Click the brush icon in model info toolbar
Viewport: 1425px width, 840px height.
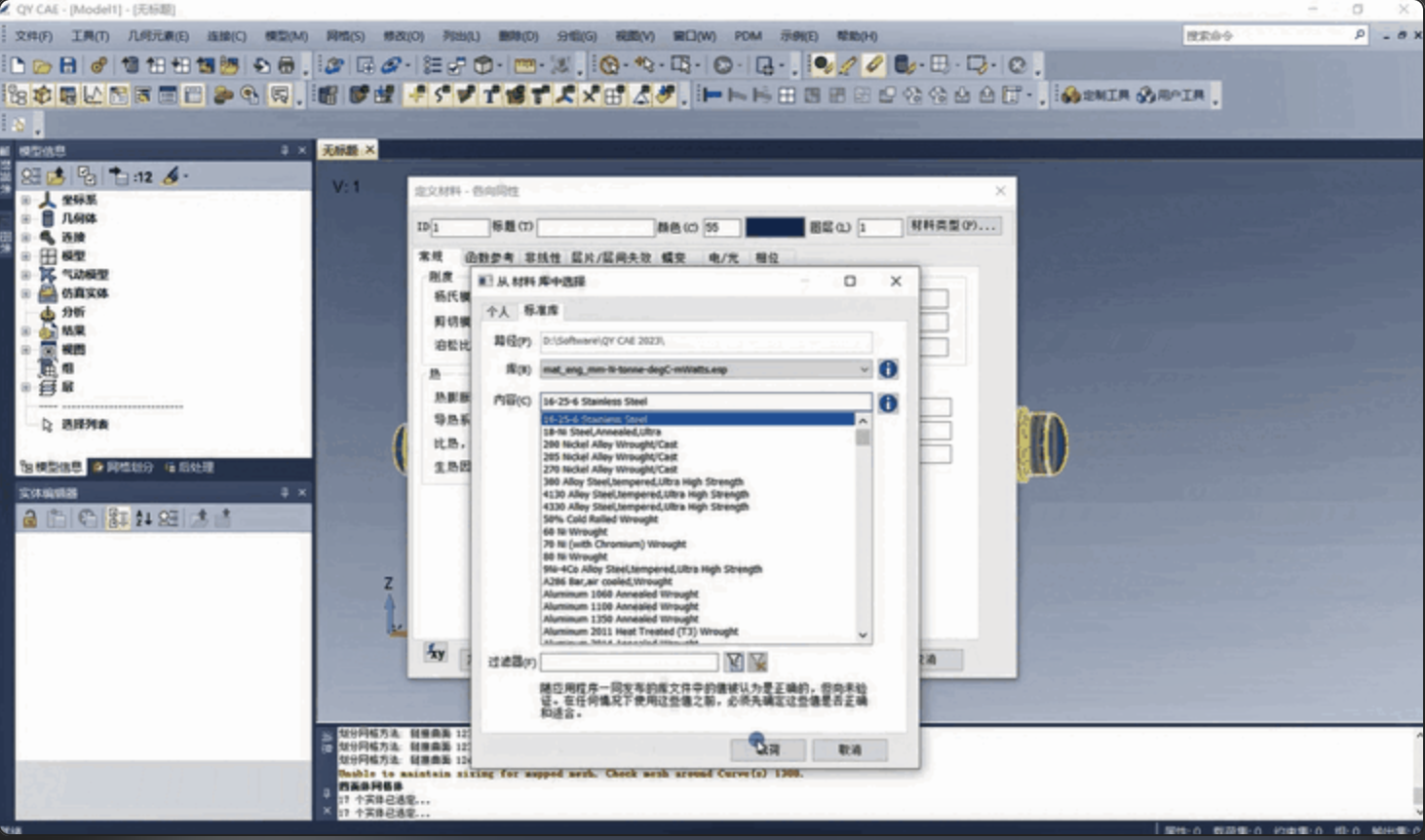pyautogui.click(x=172, y=176)
